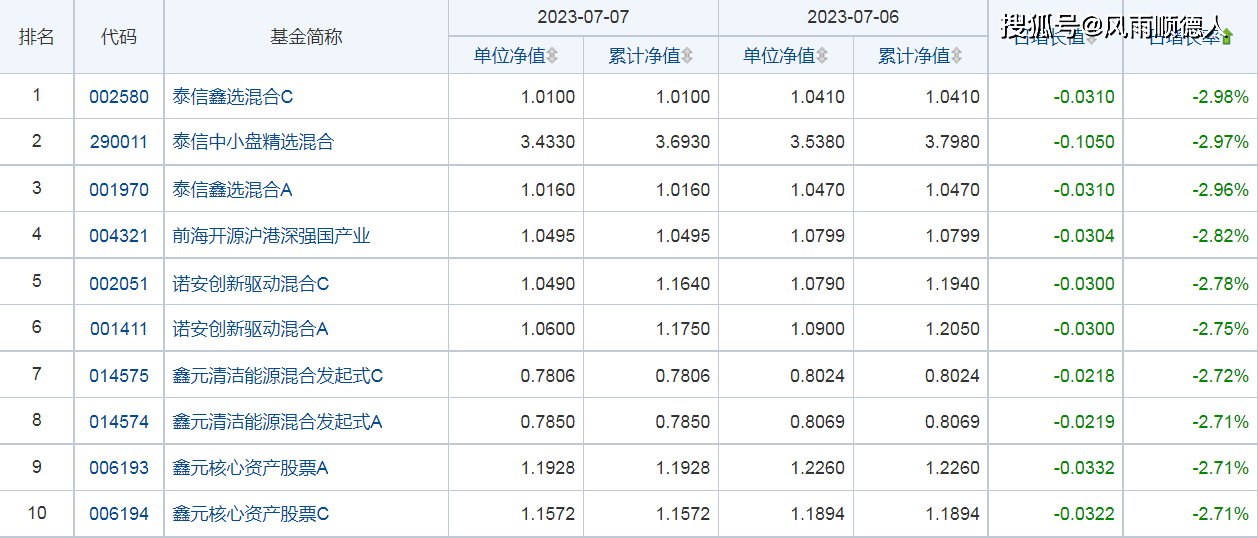
Task: Click fund code 014574
Action: point(119,422)
